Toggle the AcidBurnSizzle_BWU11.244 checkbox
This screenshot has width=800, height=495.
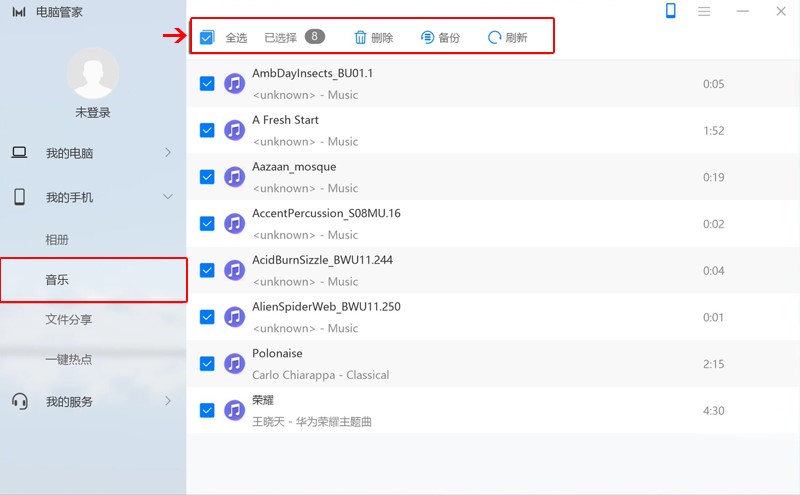[x=207, y=270]
